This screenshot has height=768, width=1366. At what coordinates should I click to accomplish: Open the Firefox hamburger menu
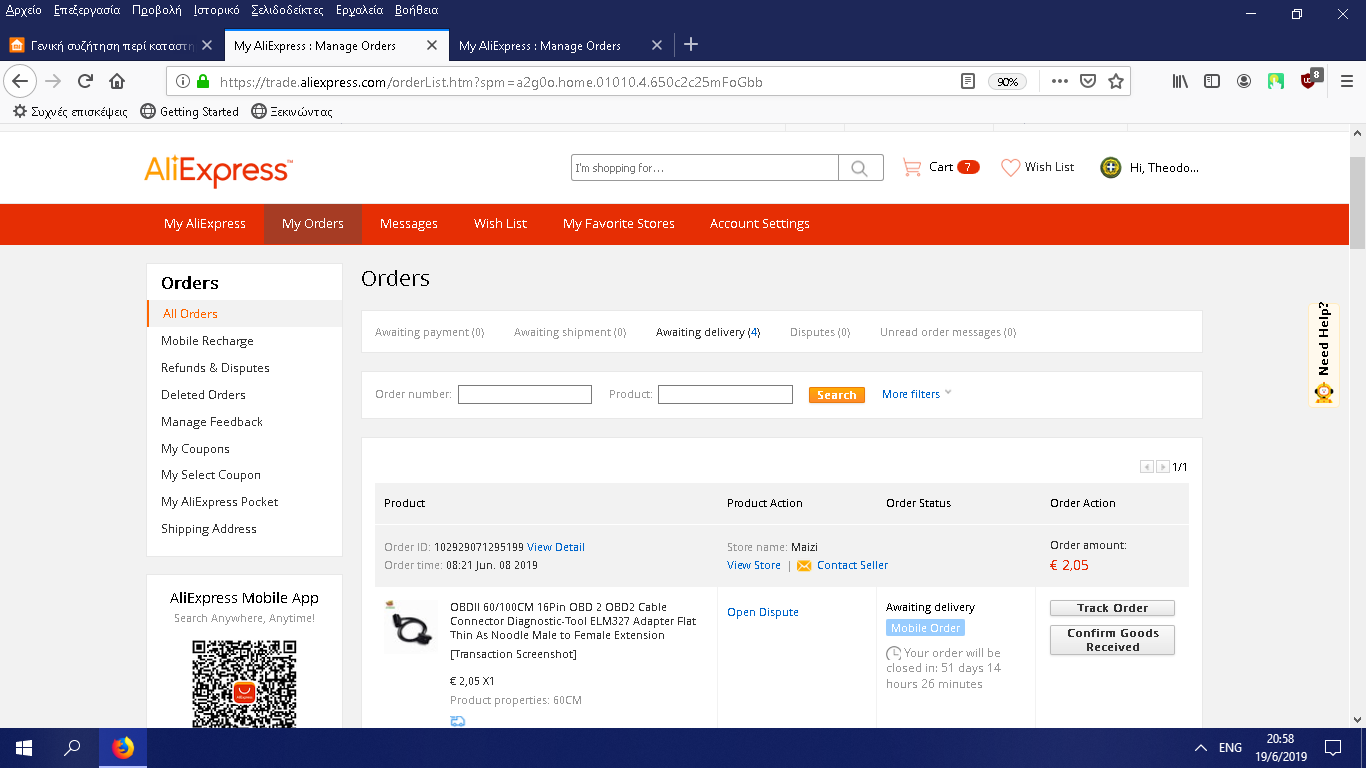[1346, 82]
